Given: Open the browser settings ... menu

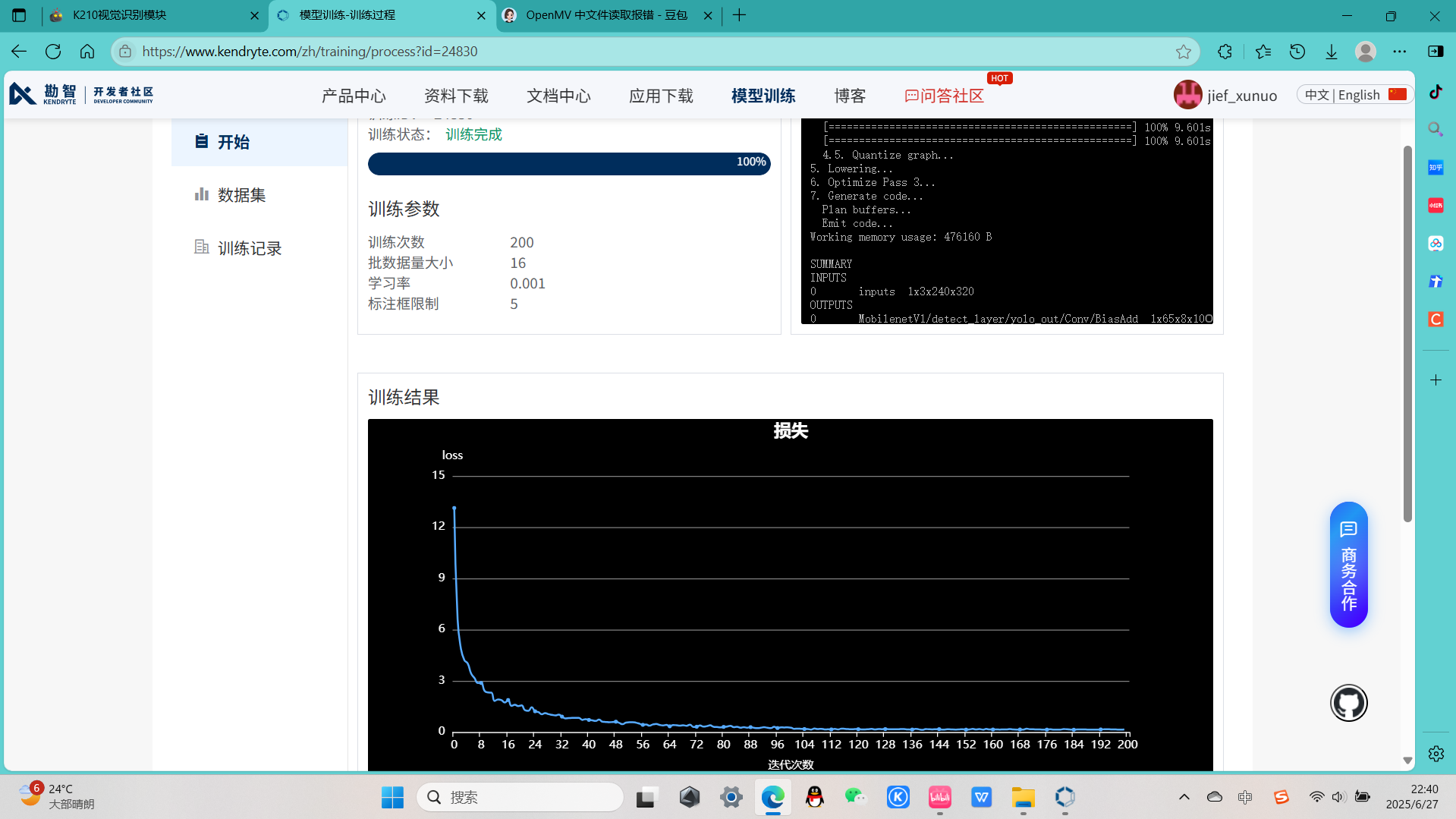Looking at the screenshot, I should point(1401,52).
